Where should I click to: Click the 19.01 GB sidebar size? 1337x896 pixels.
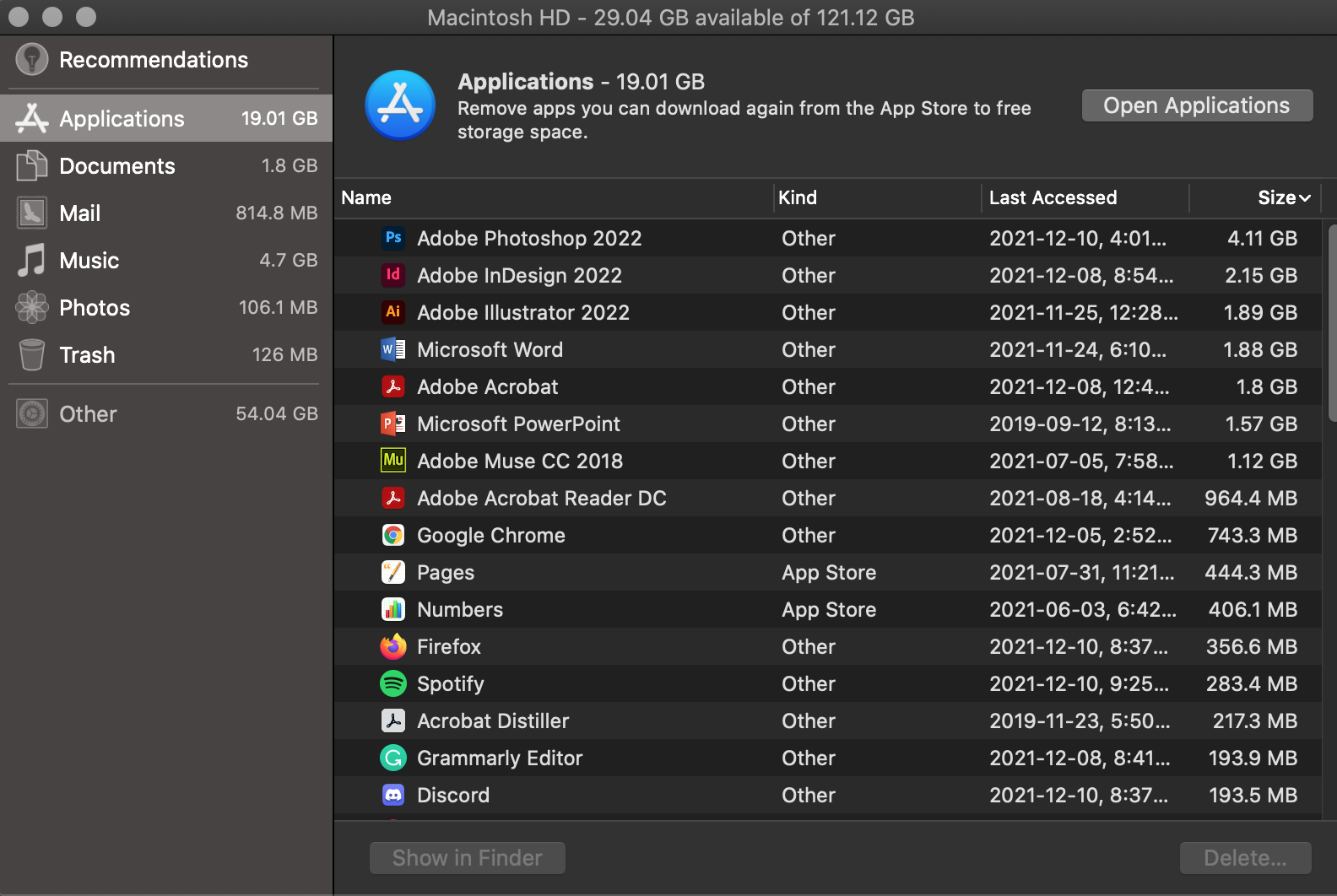click(279, 119)
